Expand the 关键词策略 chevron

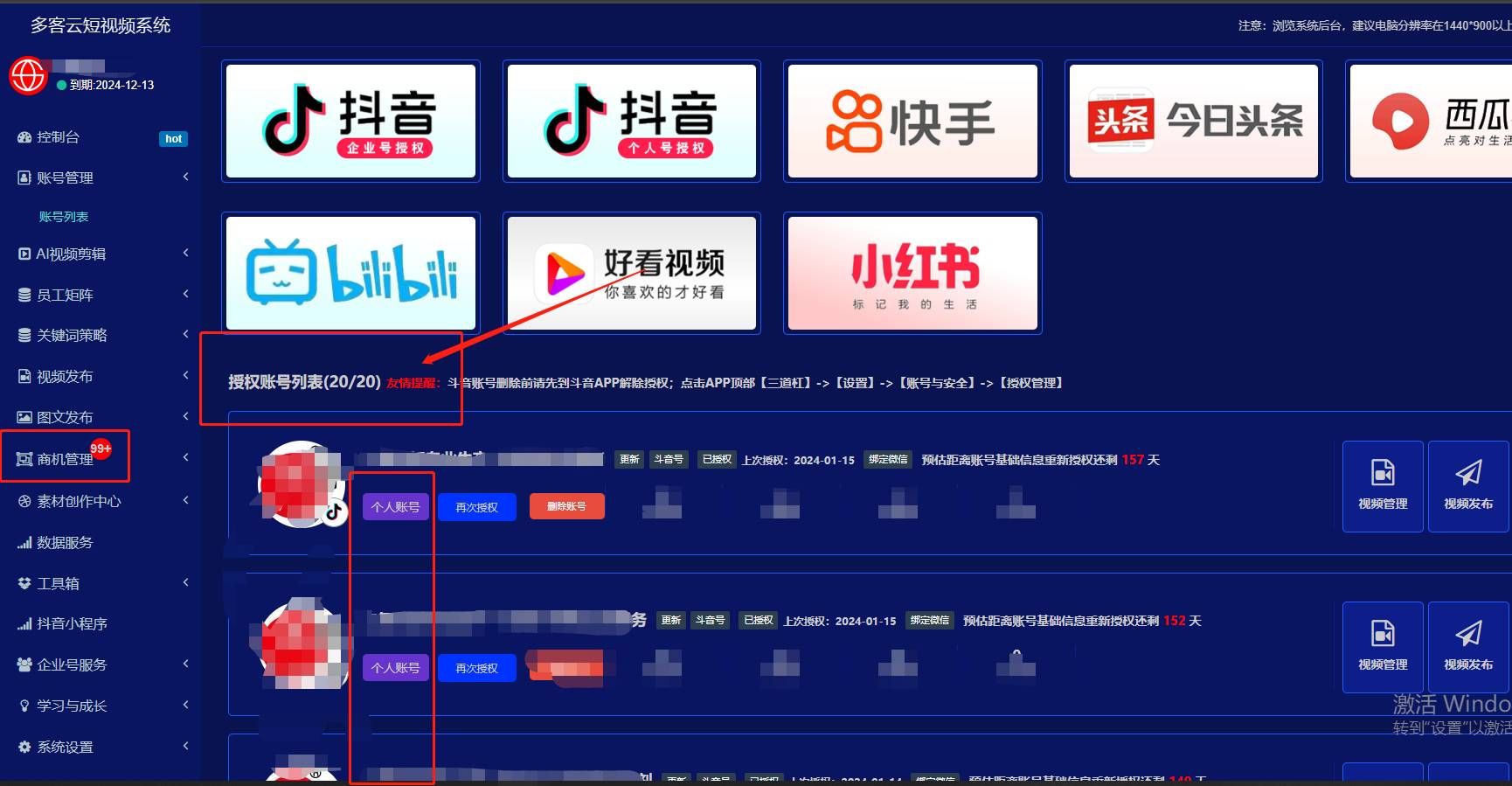coord(185,335)
